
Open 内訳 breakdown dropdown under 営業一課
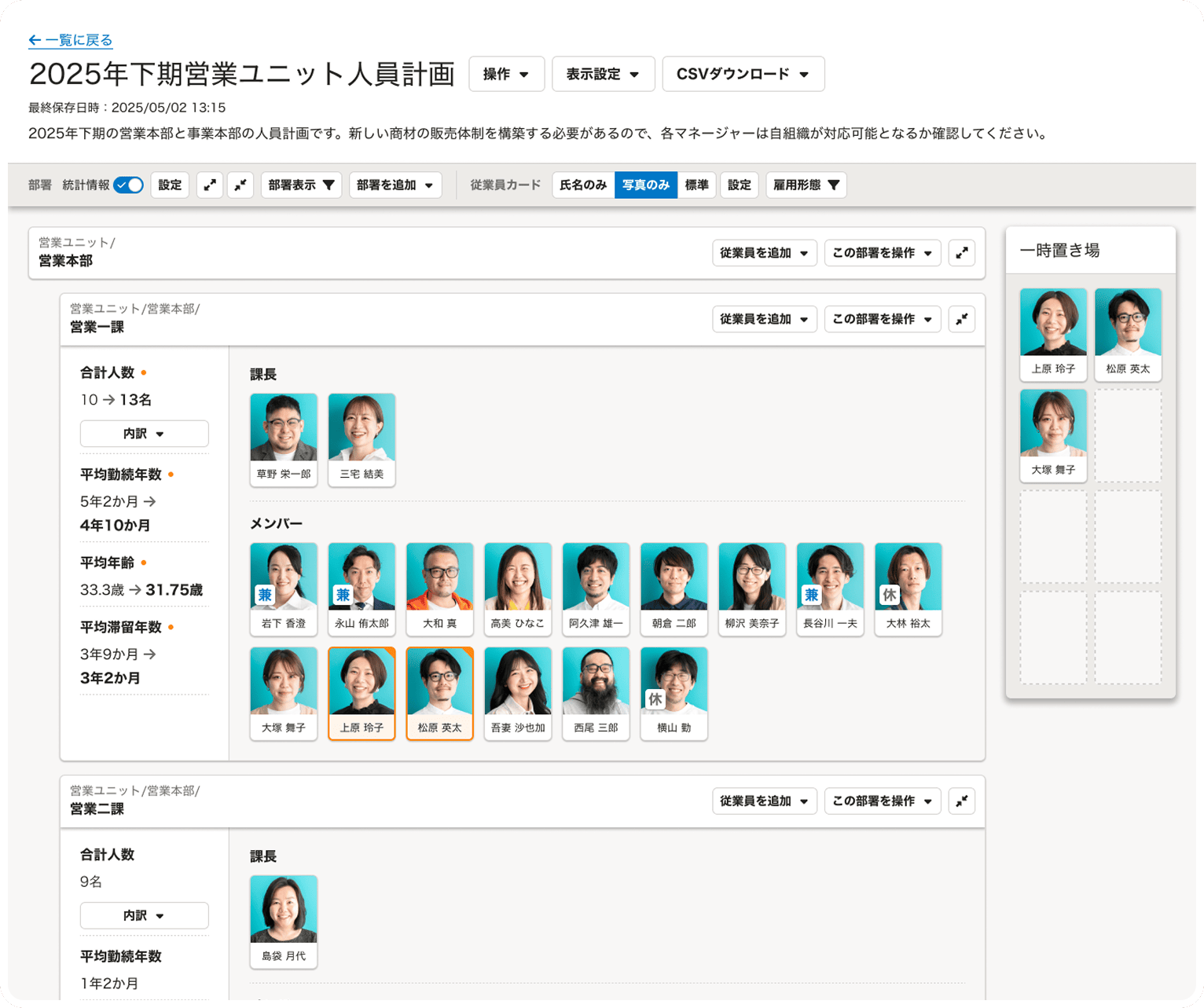[x=144, y=434]
